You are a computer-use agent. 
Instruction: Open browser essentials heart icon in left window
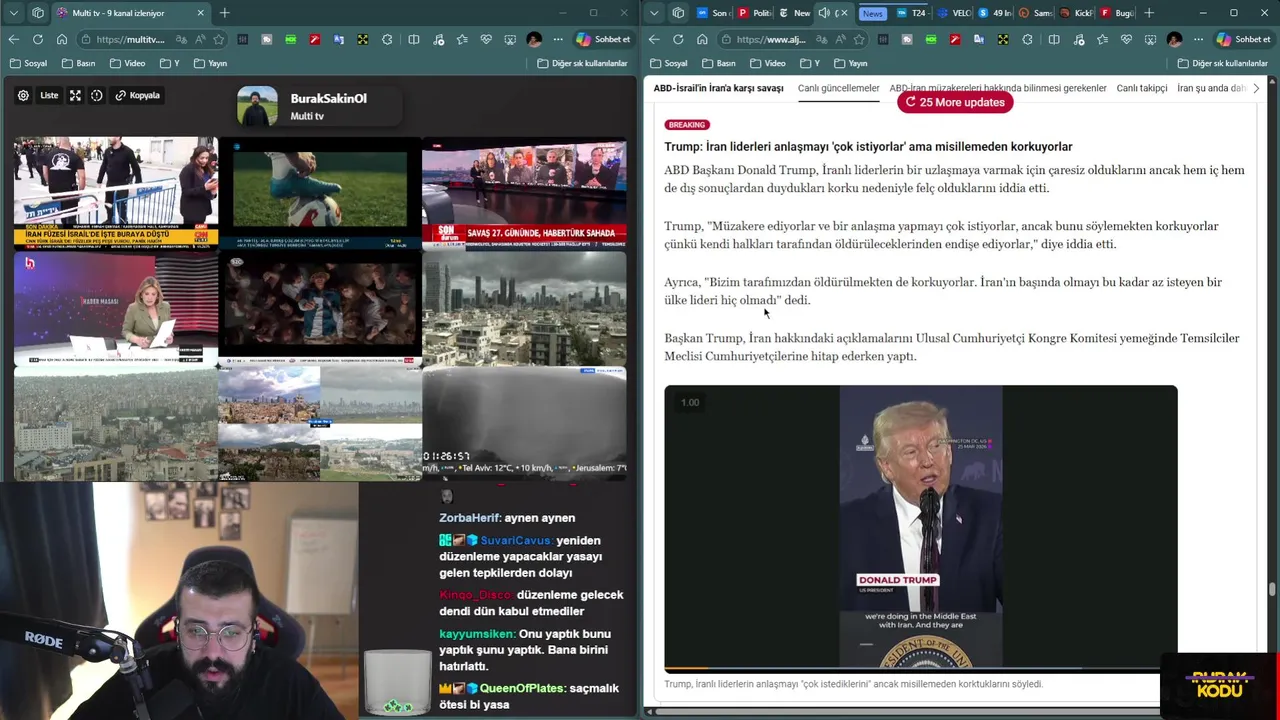[x=486, y=39]
